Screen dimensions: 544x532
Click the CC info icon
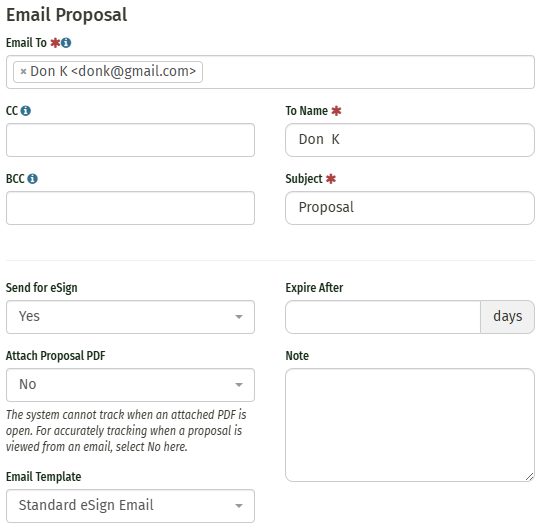pyautogui.click(x=26, y=111)
